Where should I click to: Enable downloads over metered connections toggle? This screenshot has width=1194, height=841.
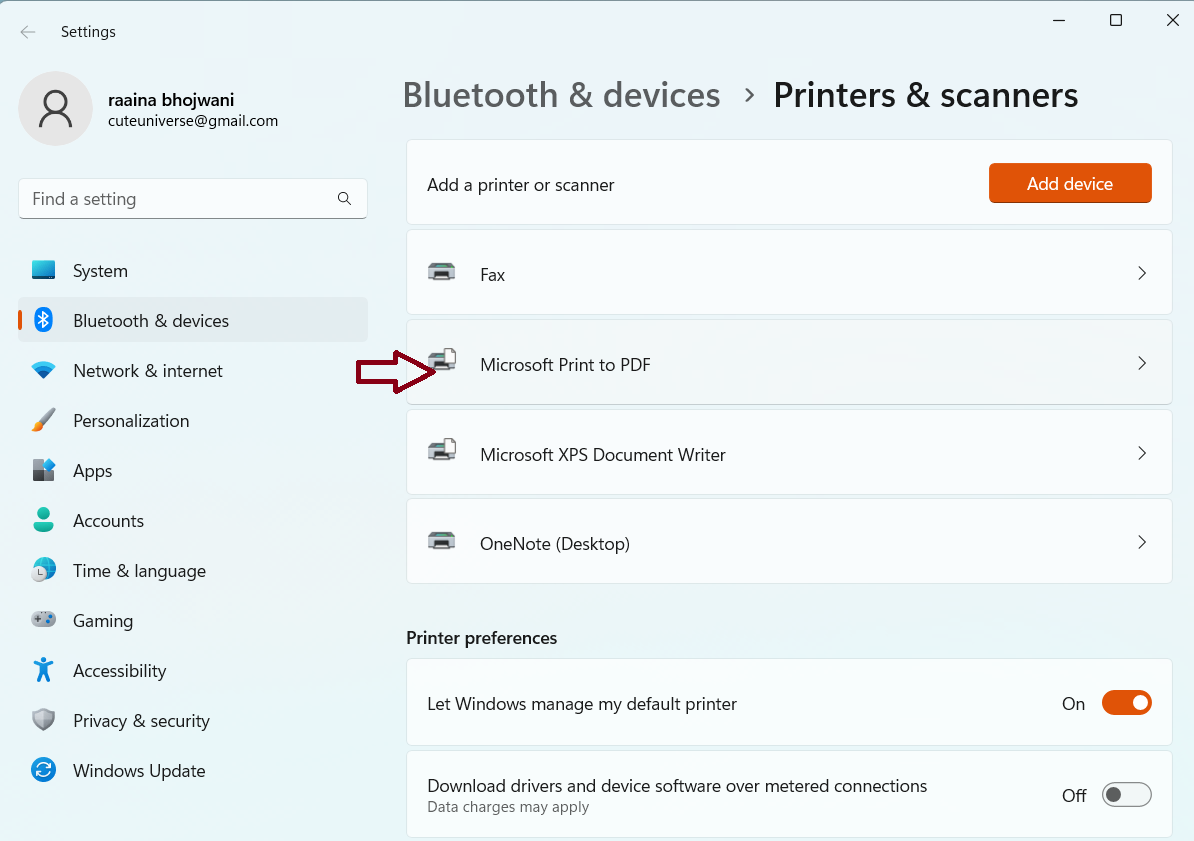tap(1126, 795)
